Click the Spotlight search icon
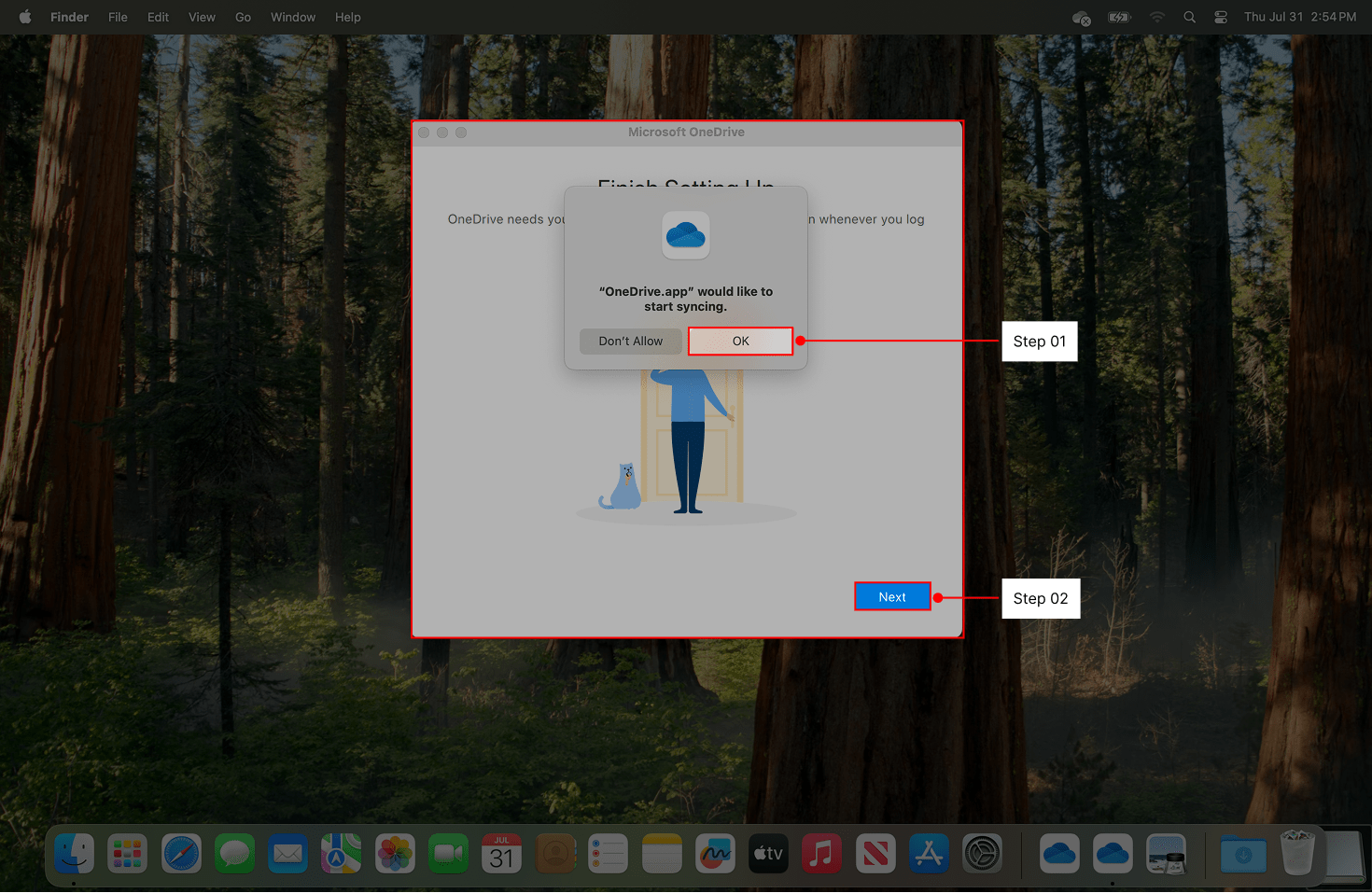1372x893 pixels. 1189,18
